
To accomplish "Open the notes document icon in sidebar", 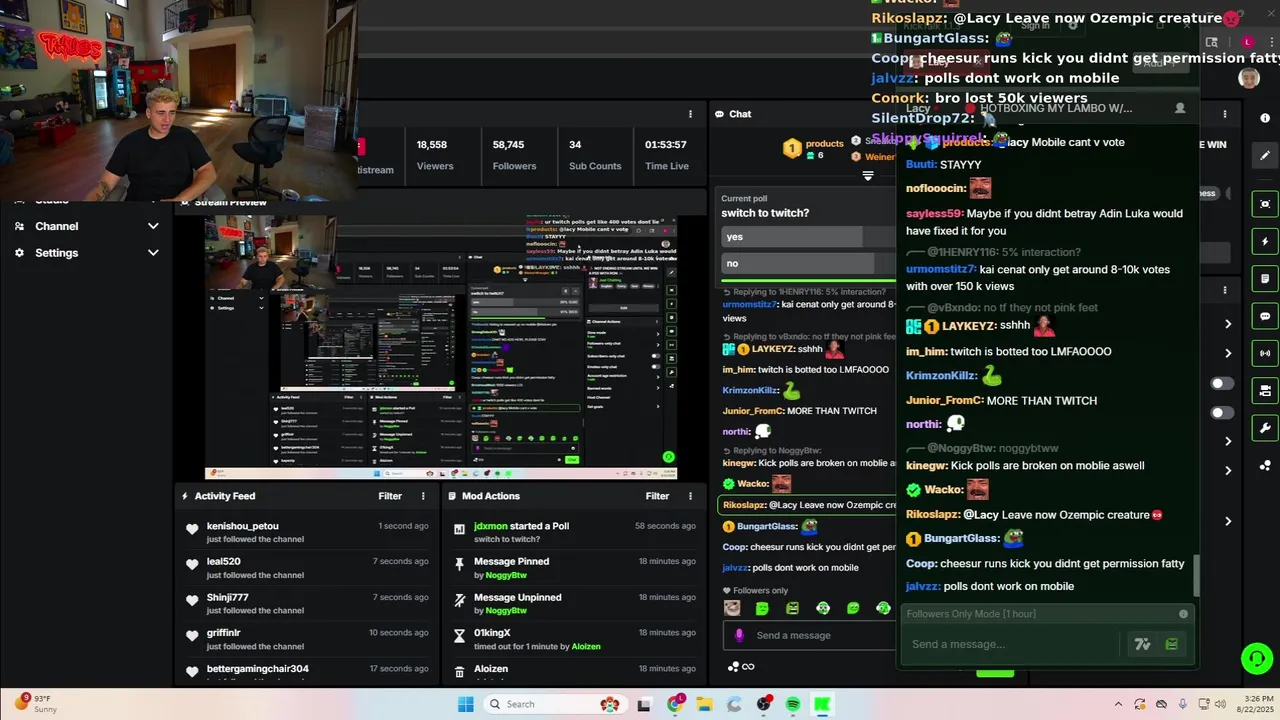I will tap(1265, 279).
